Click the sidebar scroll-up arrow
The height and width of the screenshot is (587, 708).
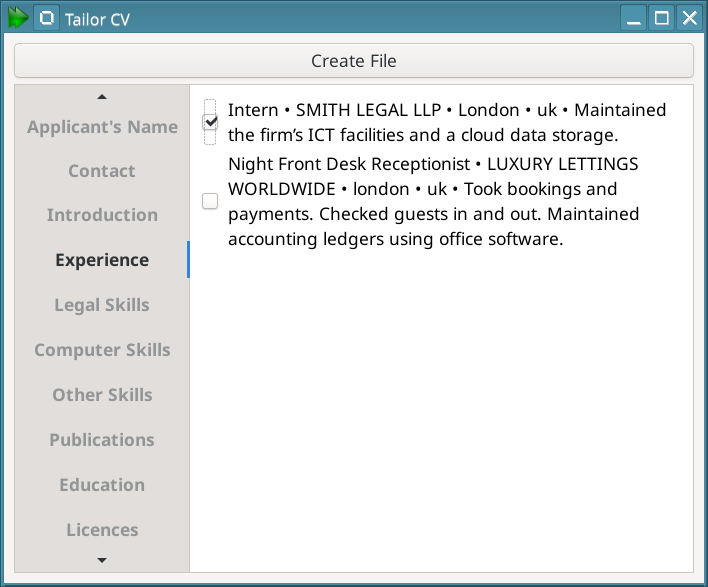(102, 97)
